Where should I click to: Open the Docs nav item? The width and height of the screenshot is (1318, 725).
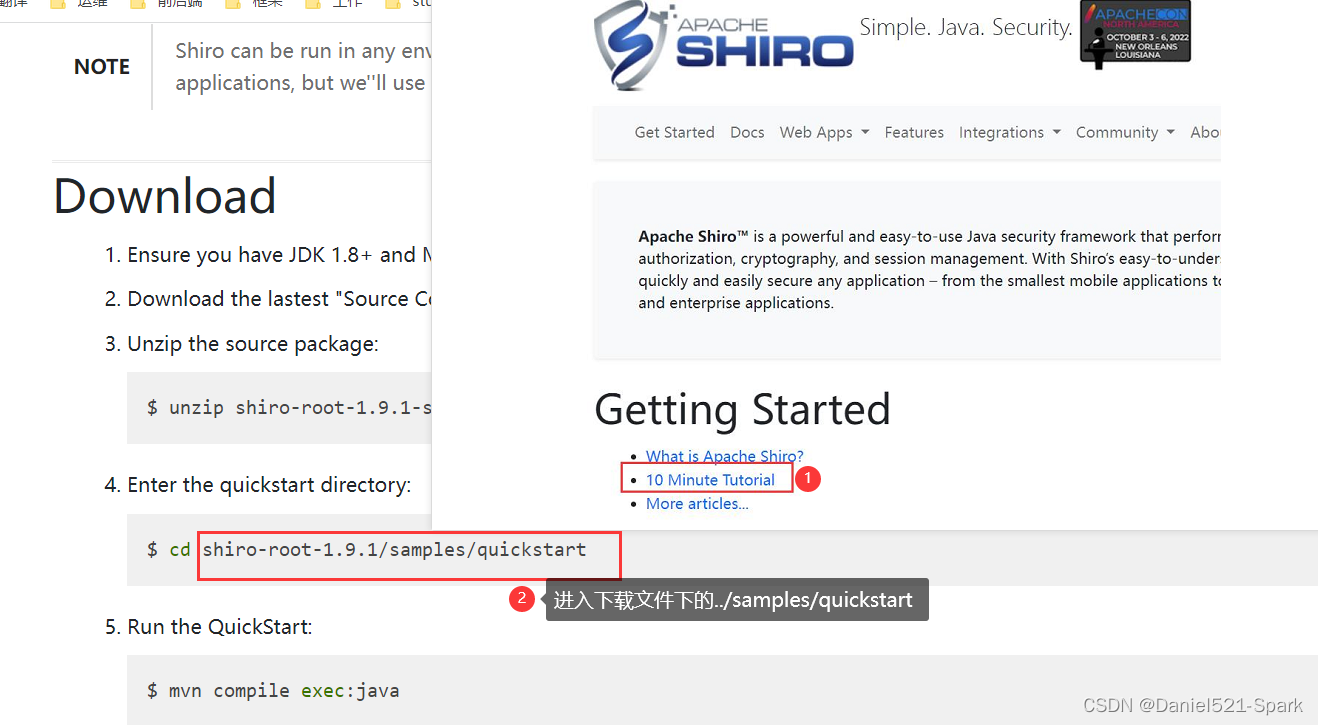click(x=747, y=132)
